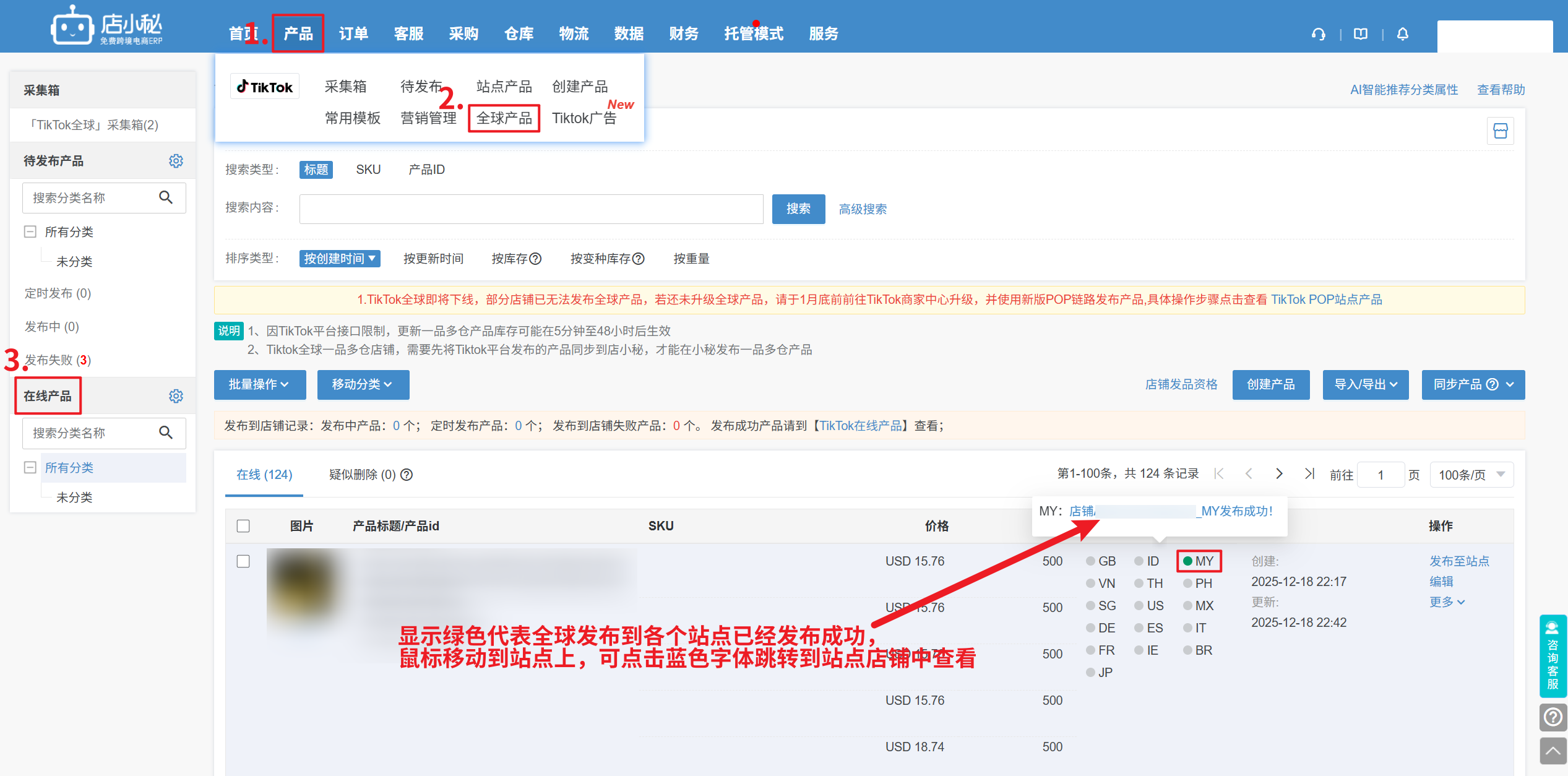Open the help book icon in header
This screenshot has width=1568, height=776.
[x=1360, y=34]
